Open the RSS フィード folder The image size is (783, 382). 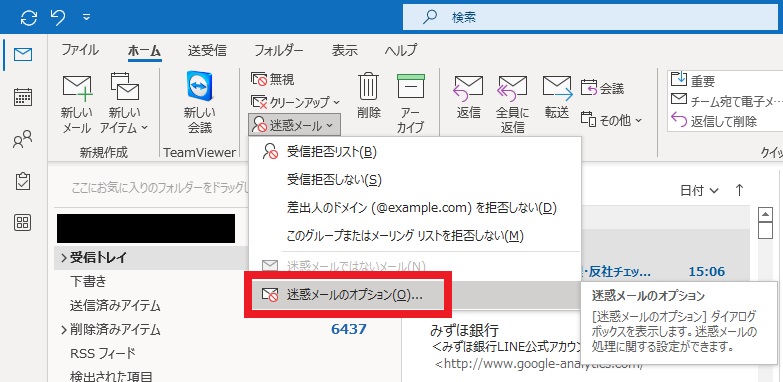point(103,354)
